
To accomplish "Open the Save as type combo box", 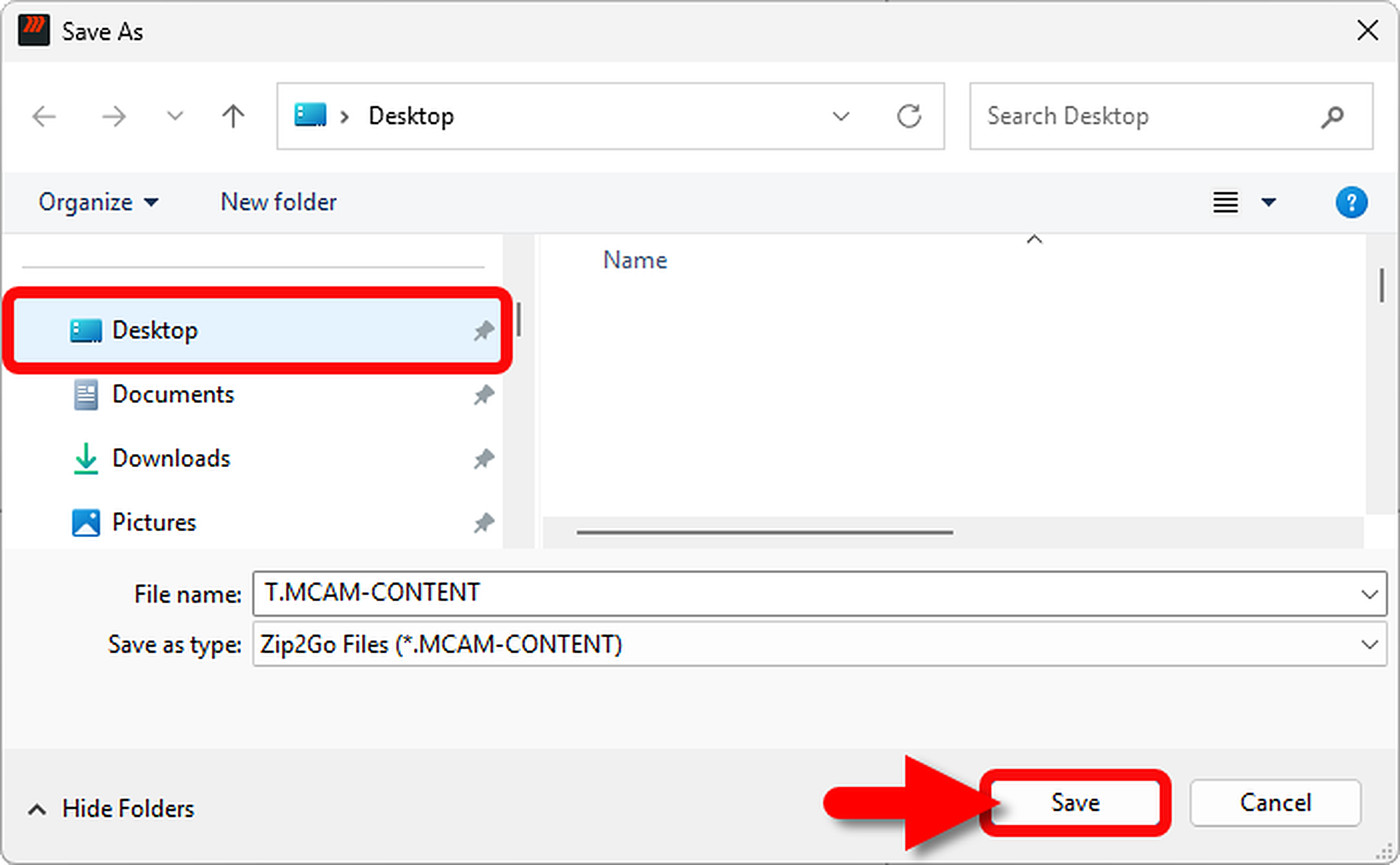I will tap(819, 645).
